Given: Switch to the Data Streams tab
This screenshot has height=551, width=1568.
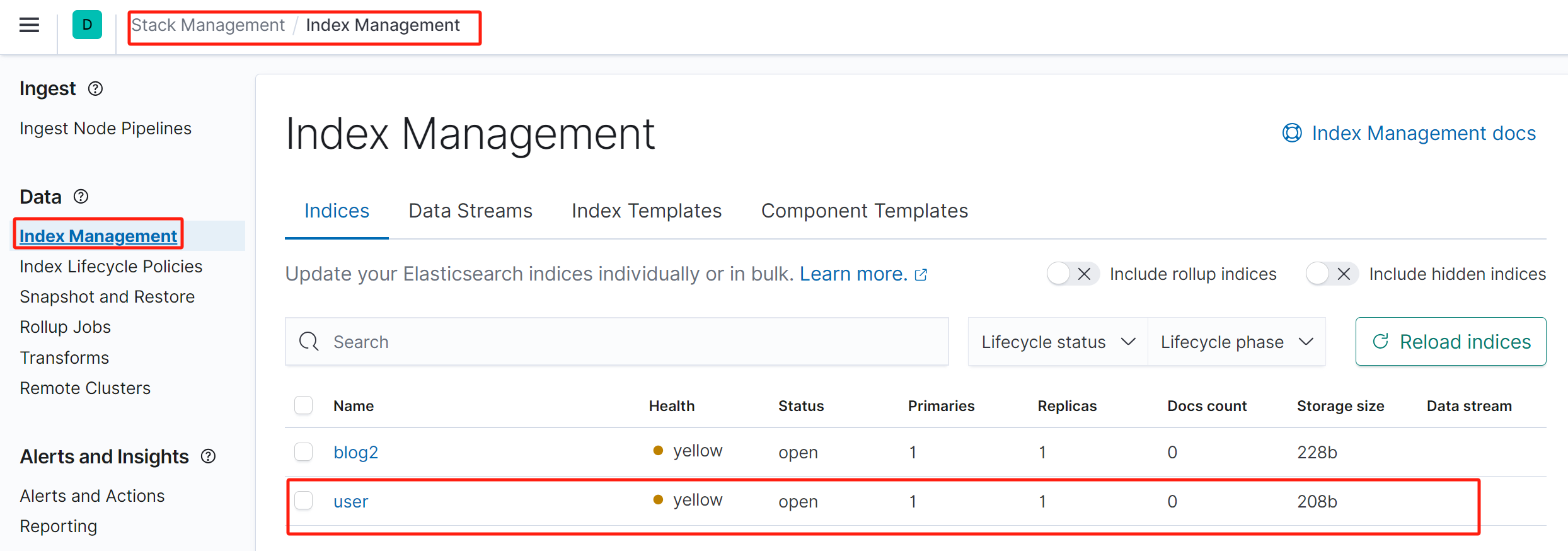Looking at the screenshot, I should [470, 211].
